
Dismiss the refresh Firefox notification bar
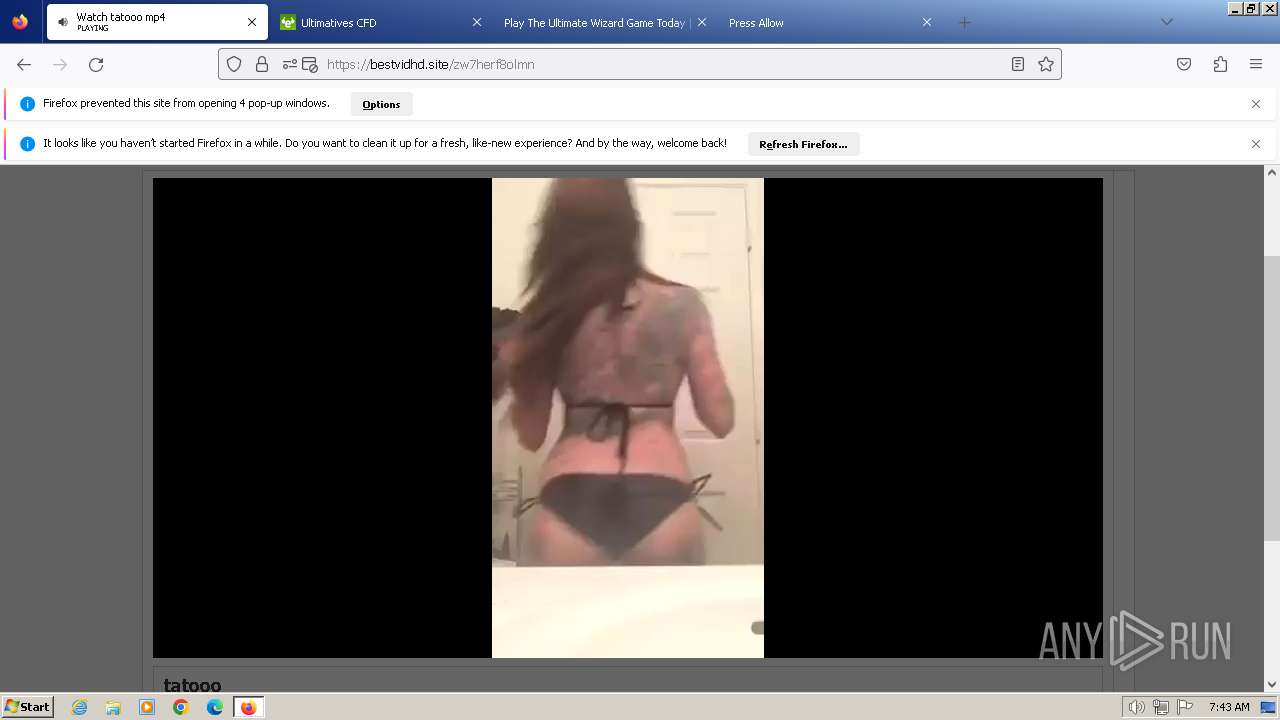[1256, 144]
